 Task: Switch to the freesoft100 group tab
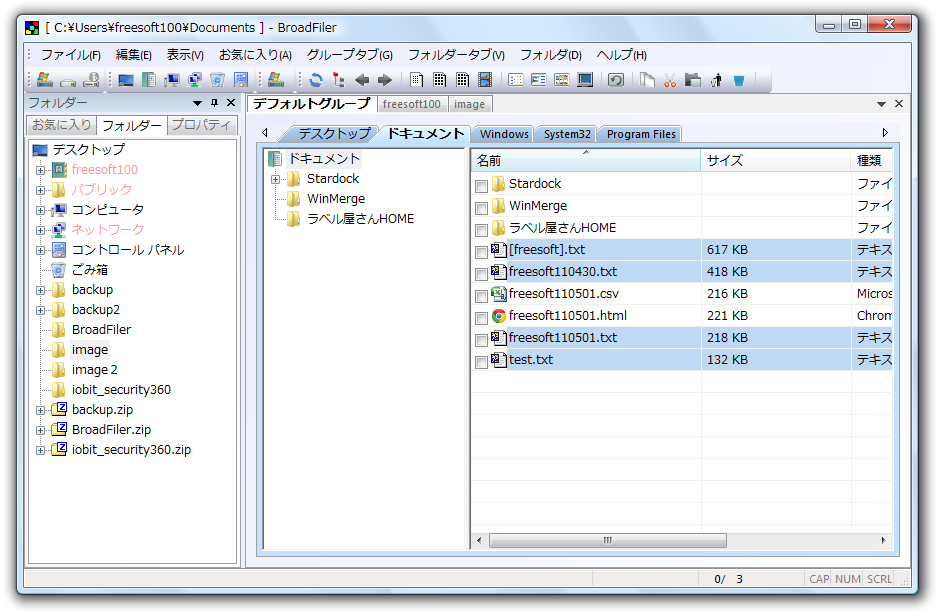[x=412, y=104]
